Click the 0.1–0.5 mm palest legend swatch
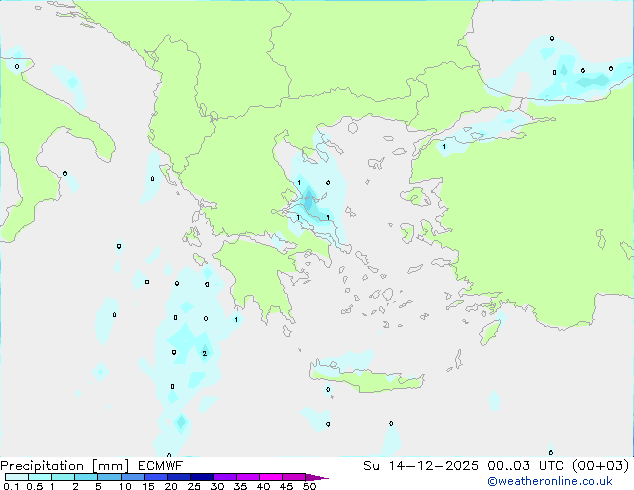The image size is (634, 490). tap(17, 477)
